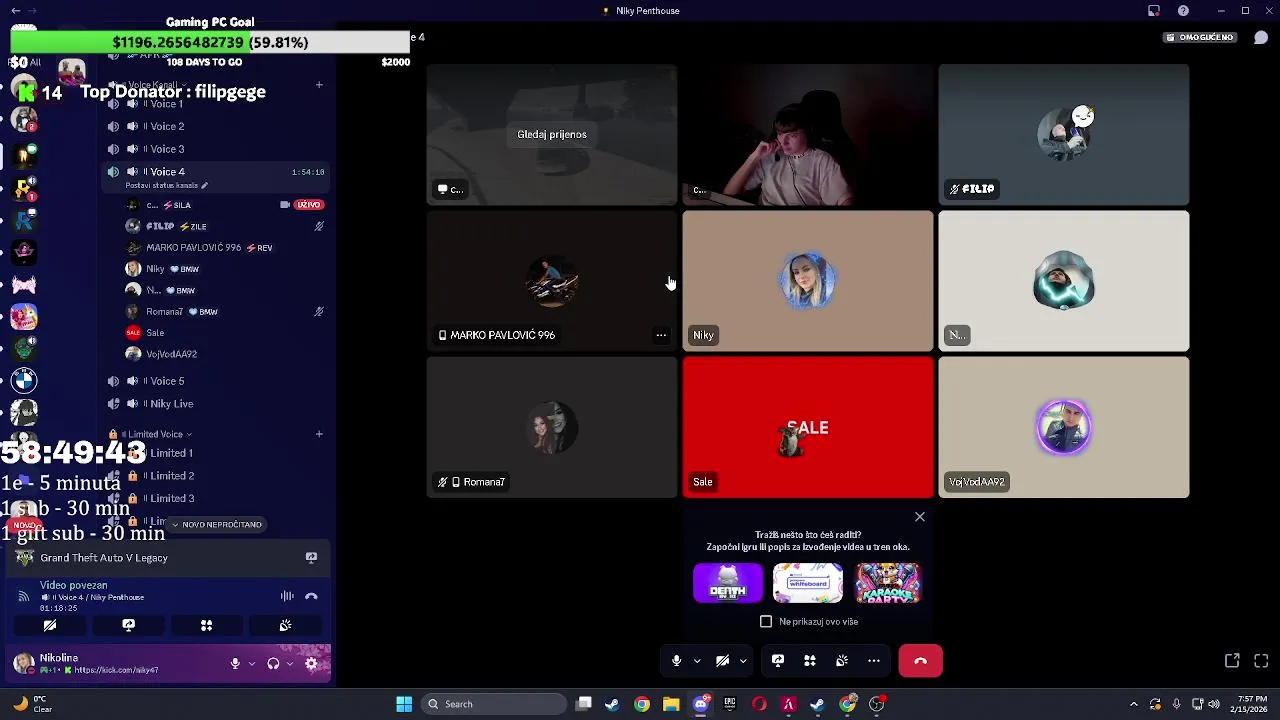Click taskbar Search box

[494, 704]
